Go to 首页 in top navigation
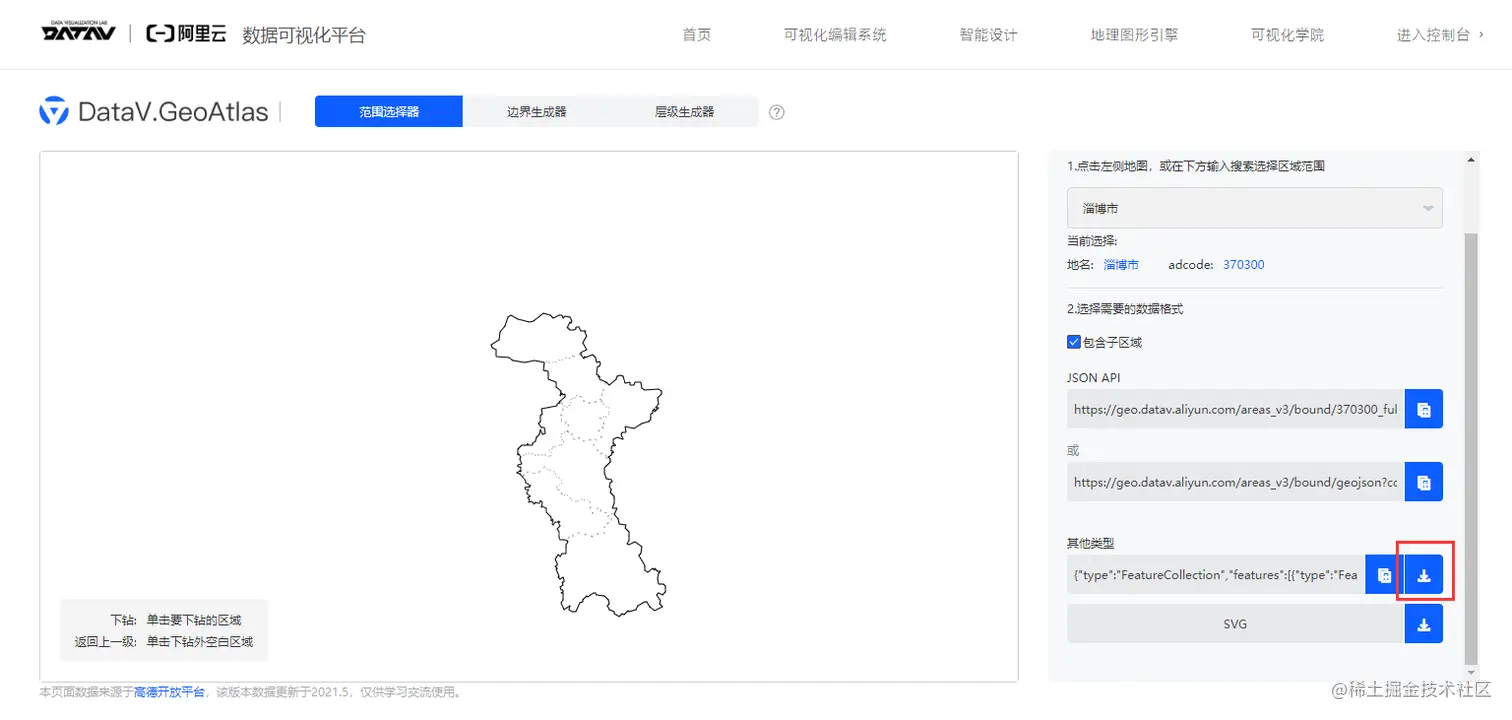Image resolution: width=1512 pixels, height=720 pixels. [697, 35]
